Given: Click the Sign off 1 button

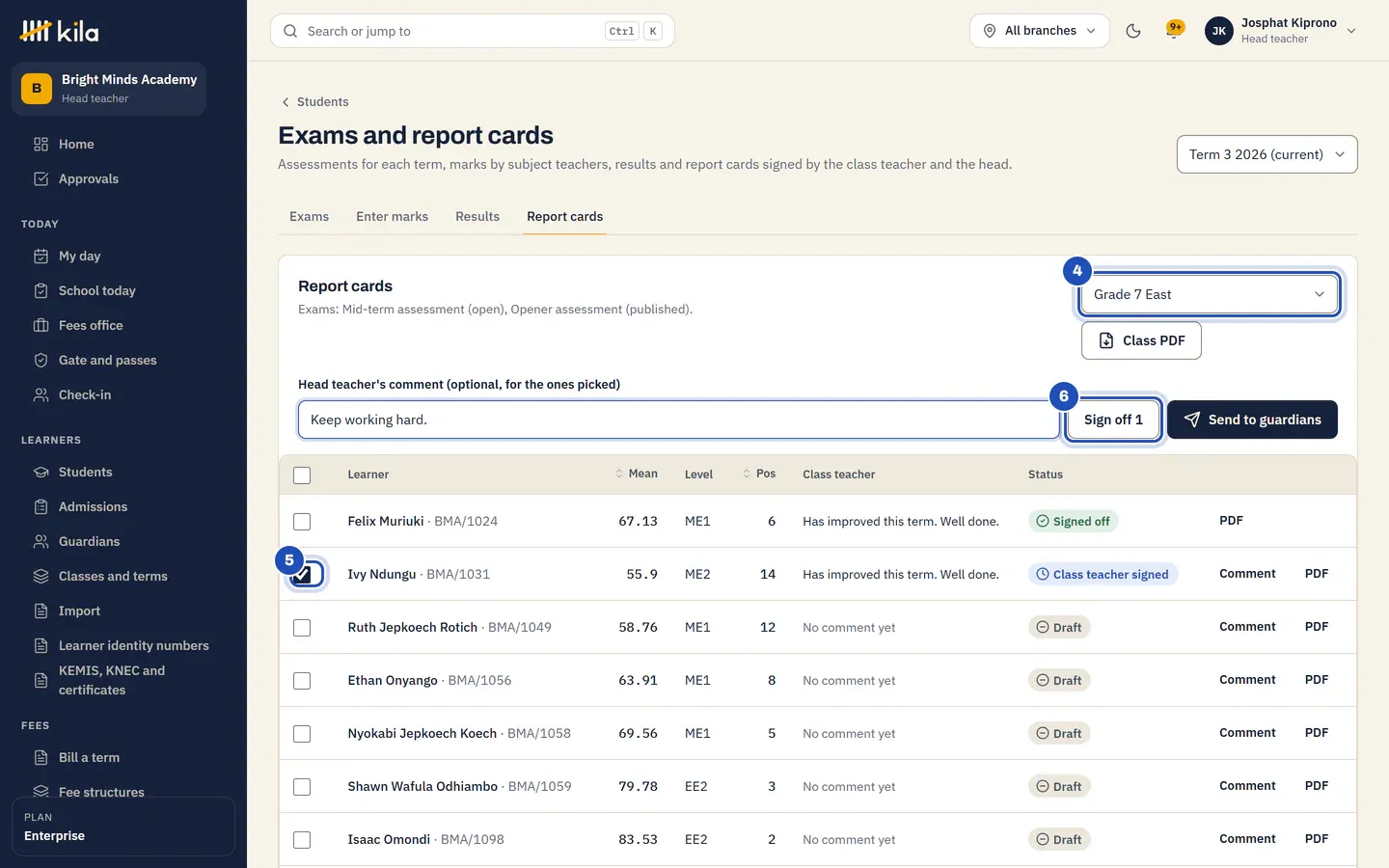Looking at the screenshot, I should pyautogui.click(x=1113, y=420).
